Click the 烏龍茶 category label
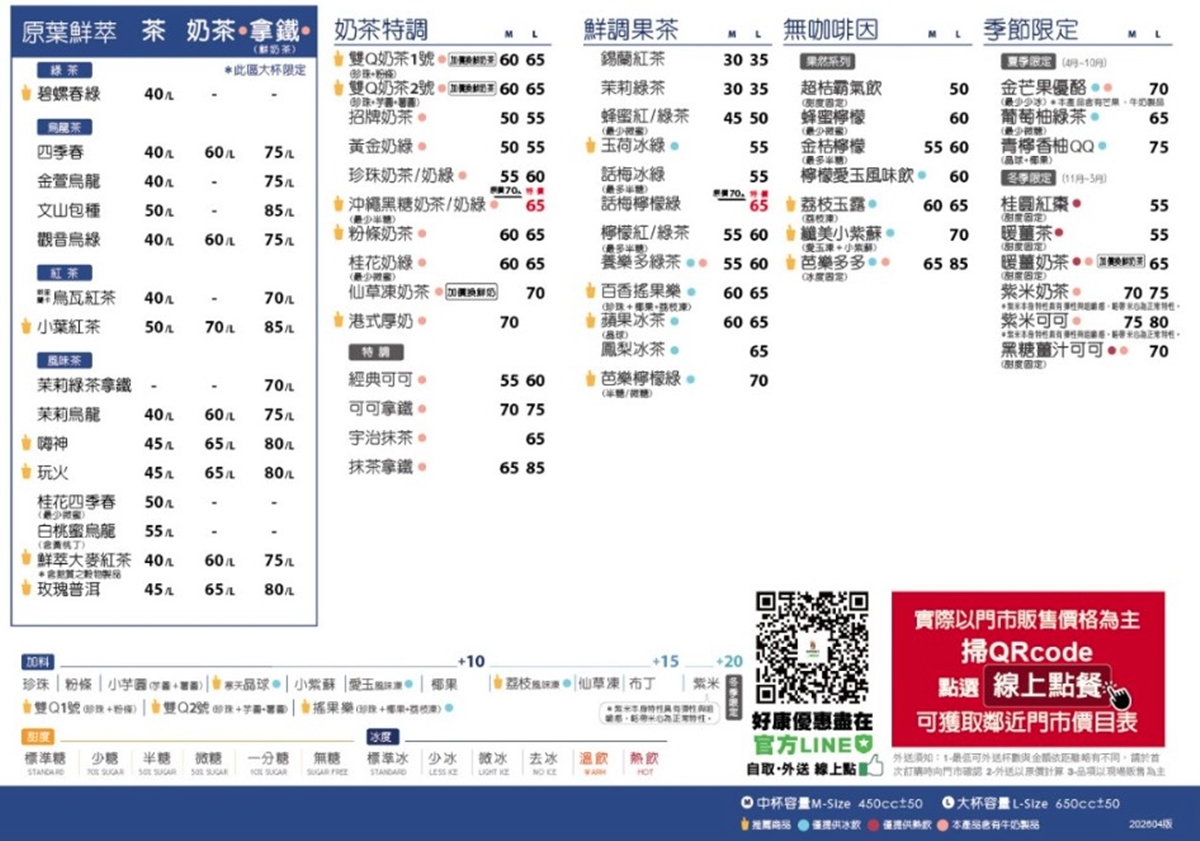This screenshot has width=1200, height=841. click(x=64, y=128)
